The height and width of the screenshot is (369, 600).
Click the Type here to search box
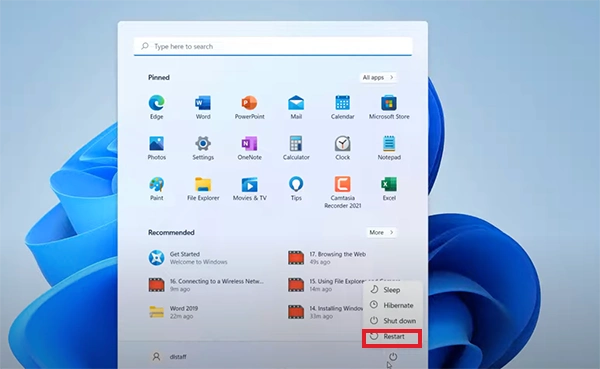273,46
